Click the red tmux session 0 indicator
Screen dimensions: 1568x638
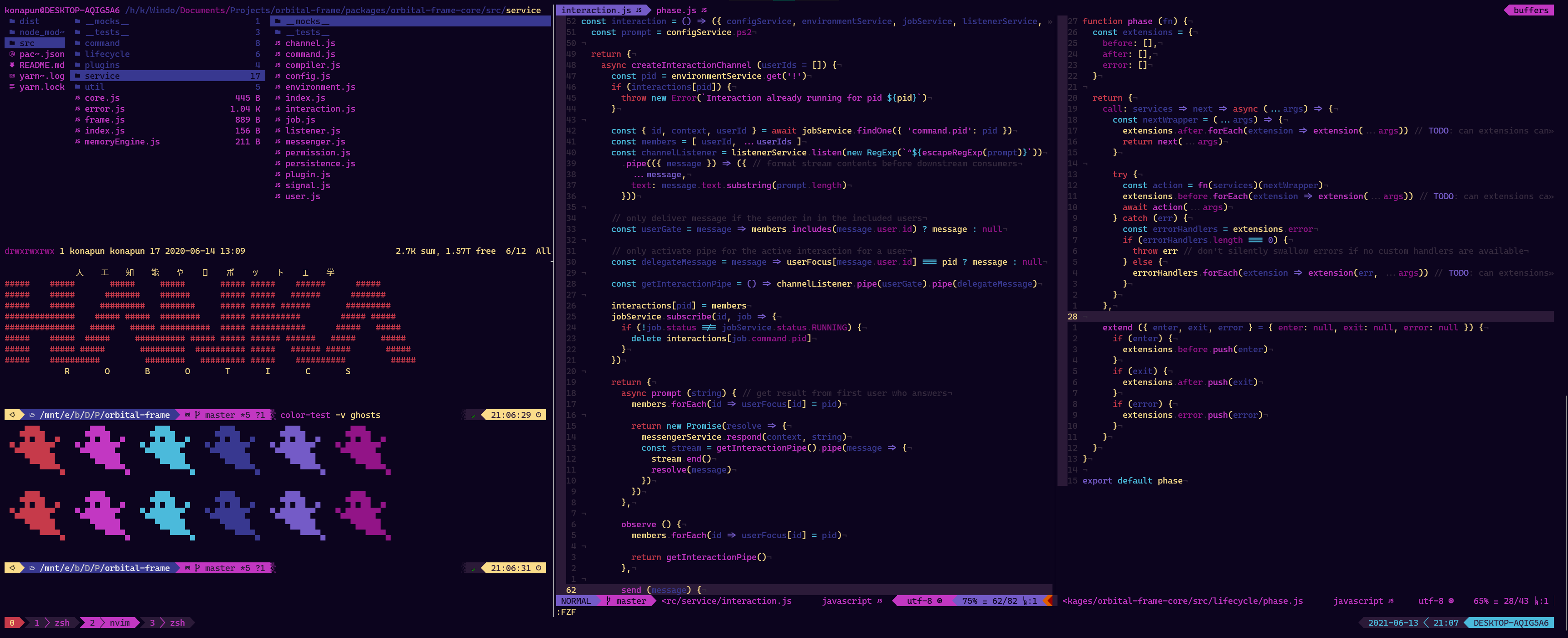click(11, 623)
